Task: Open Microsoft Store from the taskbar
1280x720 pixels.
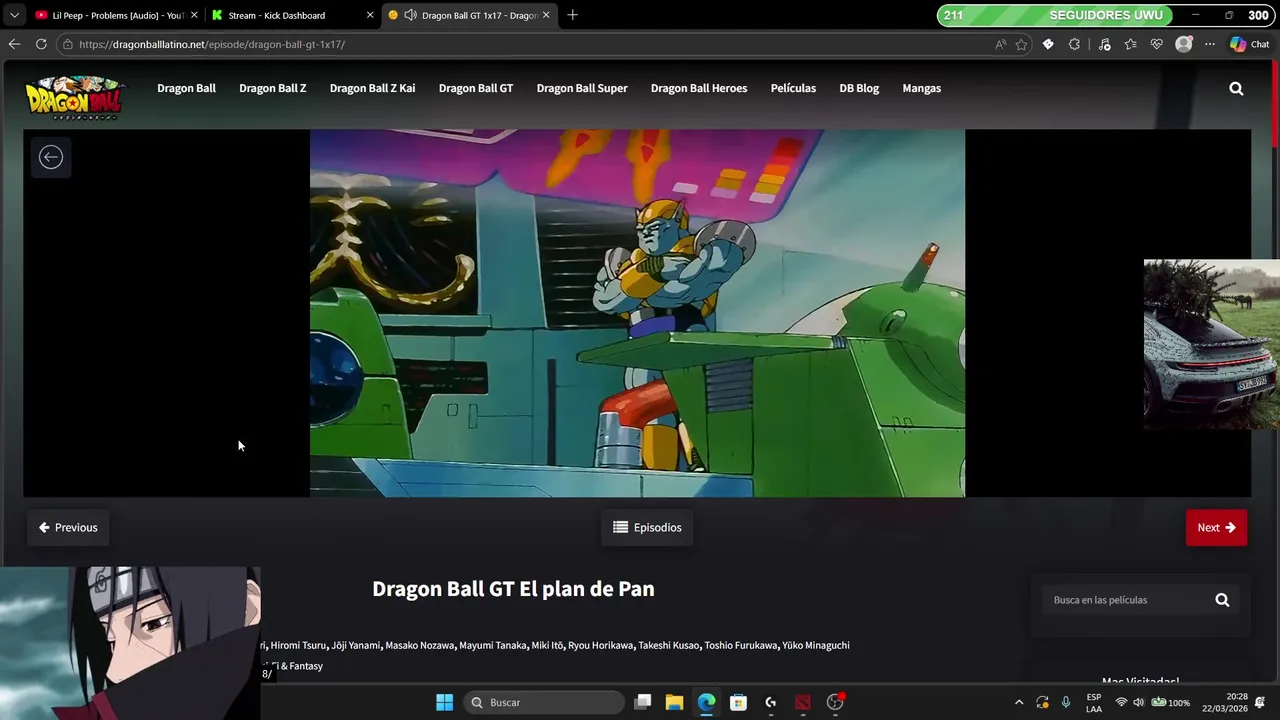Action: click(x=738, y=702)
